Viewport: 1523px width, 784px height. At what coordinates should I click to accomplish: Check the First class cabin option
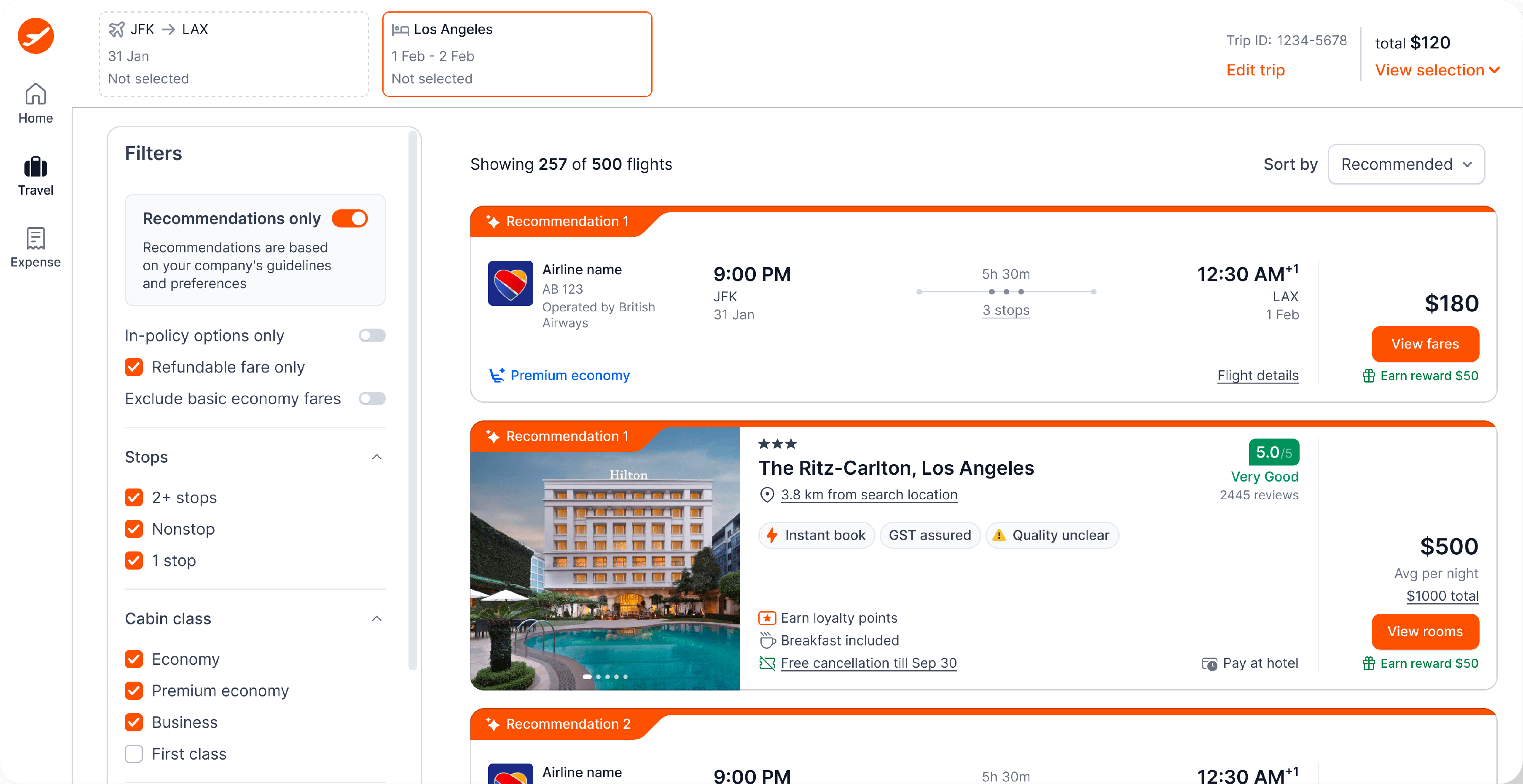click(134, 754)
